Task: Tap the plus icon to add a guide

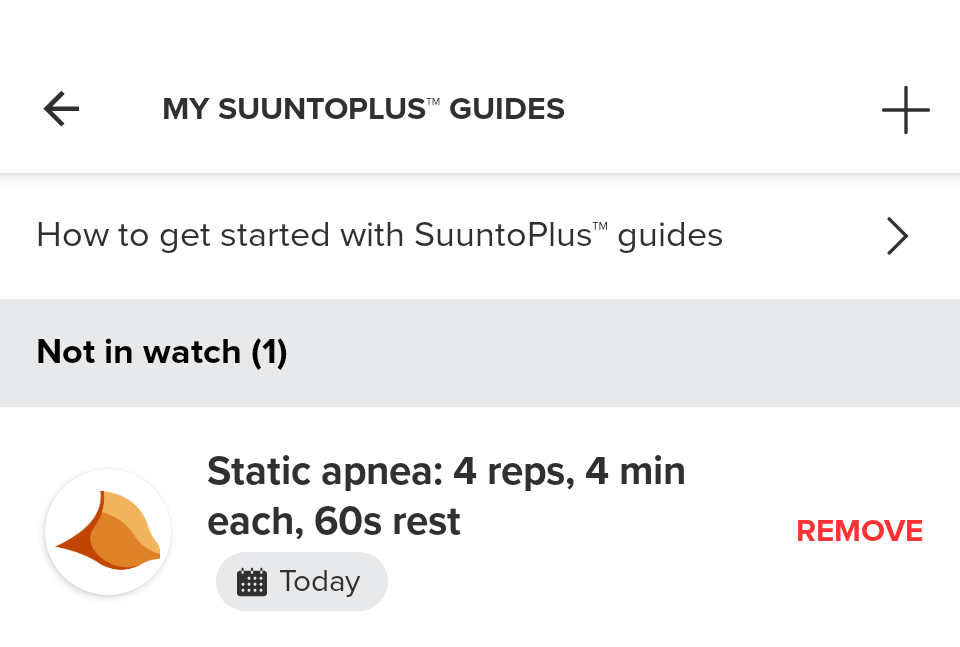Action: (x=905, y=110)
